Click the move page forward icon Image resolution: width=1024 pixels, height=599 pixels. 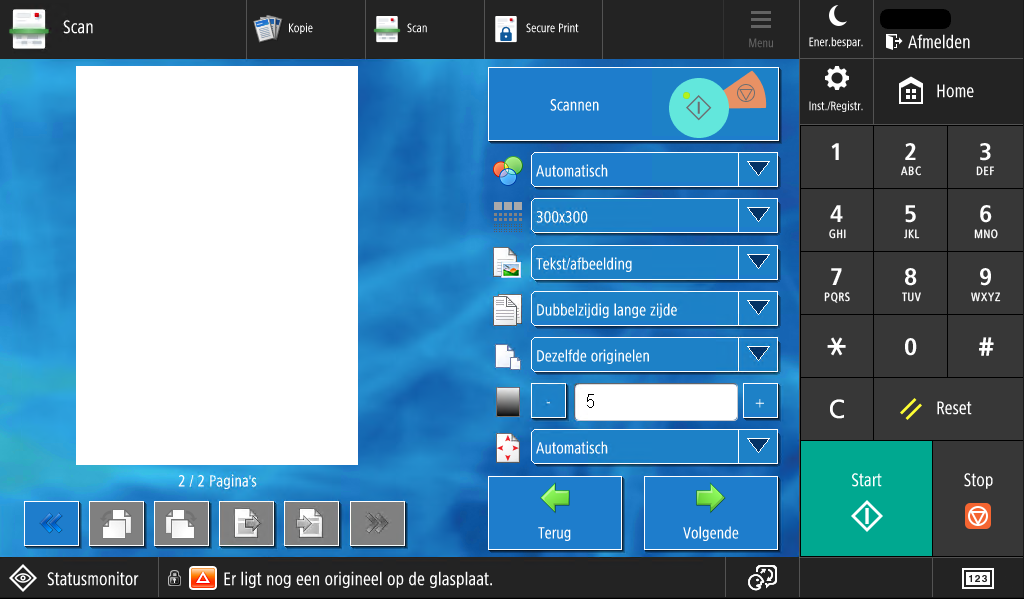(x=247, y=523)
